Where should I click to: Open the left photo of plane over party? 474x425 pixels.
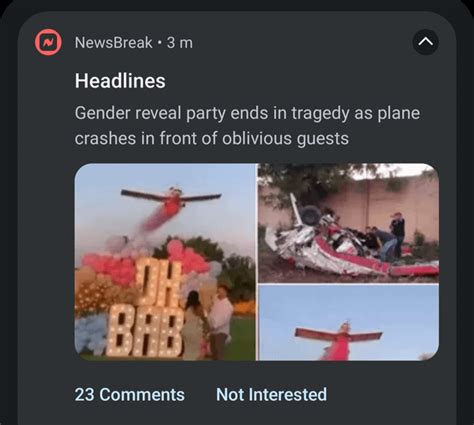(165, 262)
